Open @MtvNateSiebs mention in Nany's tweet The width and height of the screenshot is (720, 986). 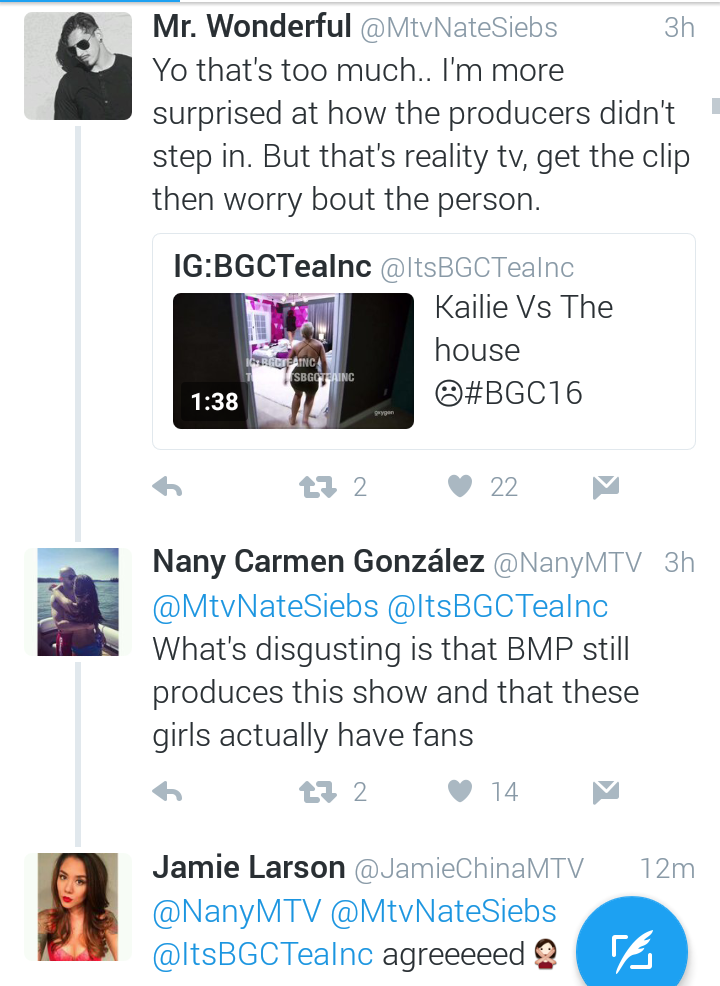(x=265, y=607)
